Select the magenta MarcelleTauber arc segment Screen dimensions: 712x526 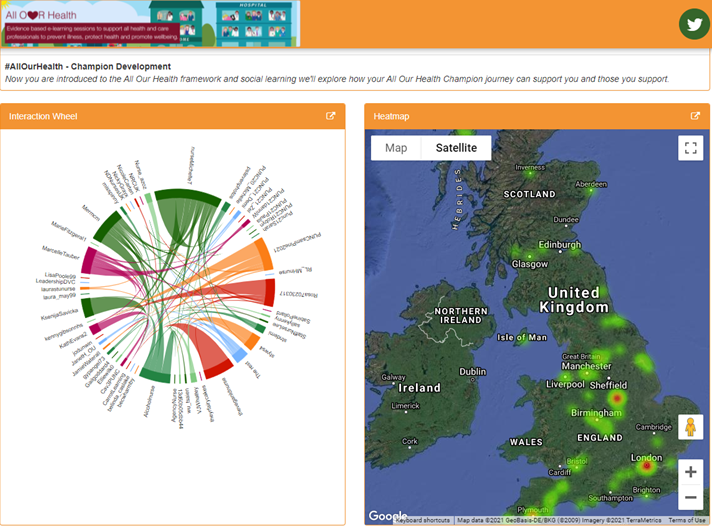88,261
